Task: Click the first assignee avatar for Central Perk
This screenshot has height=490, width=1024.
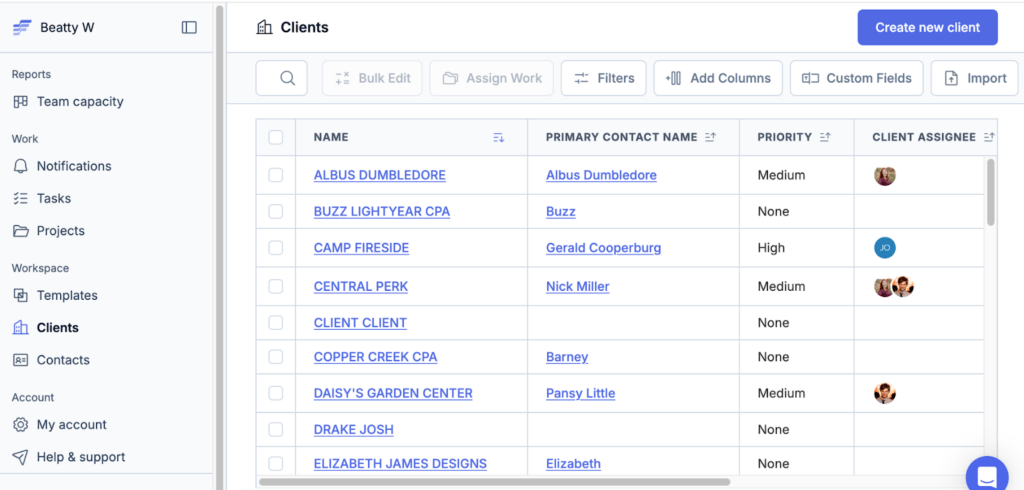Action: (884, 286)
